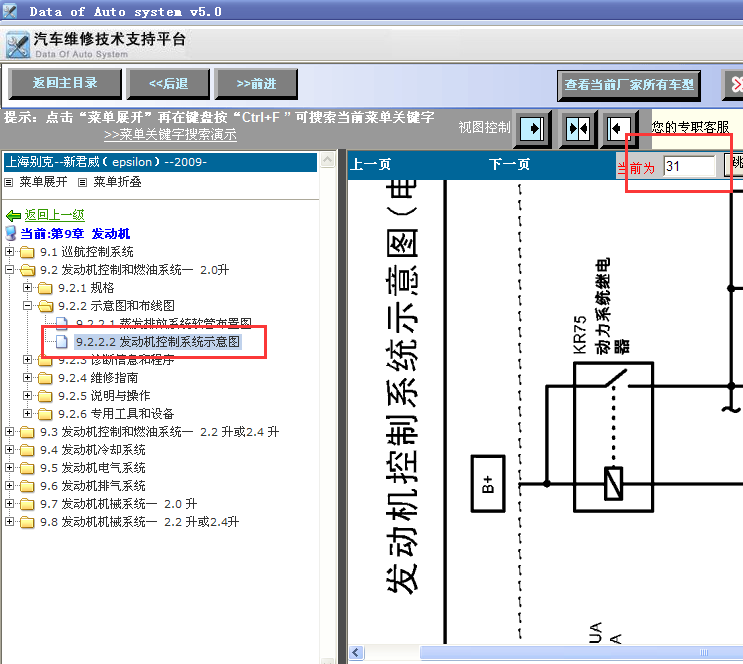Image resolution: width=743 pixels, height=664 pixels.
Task: Expand the 9.2.5 说明与操作 node
Action: tap(27, 396)
